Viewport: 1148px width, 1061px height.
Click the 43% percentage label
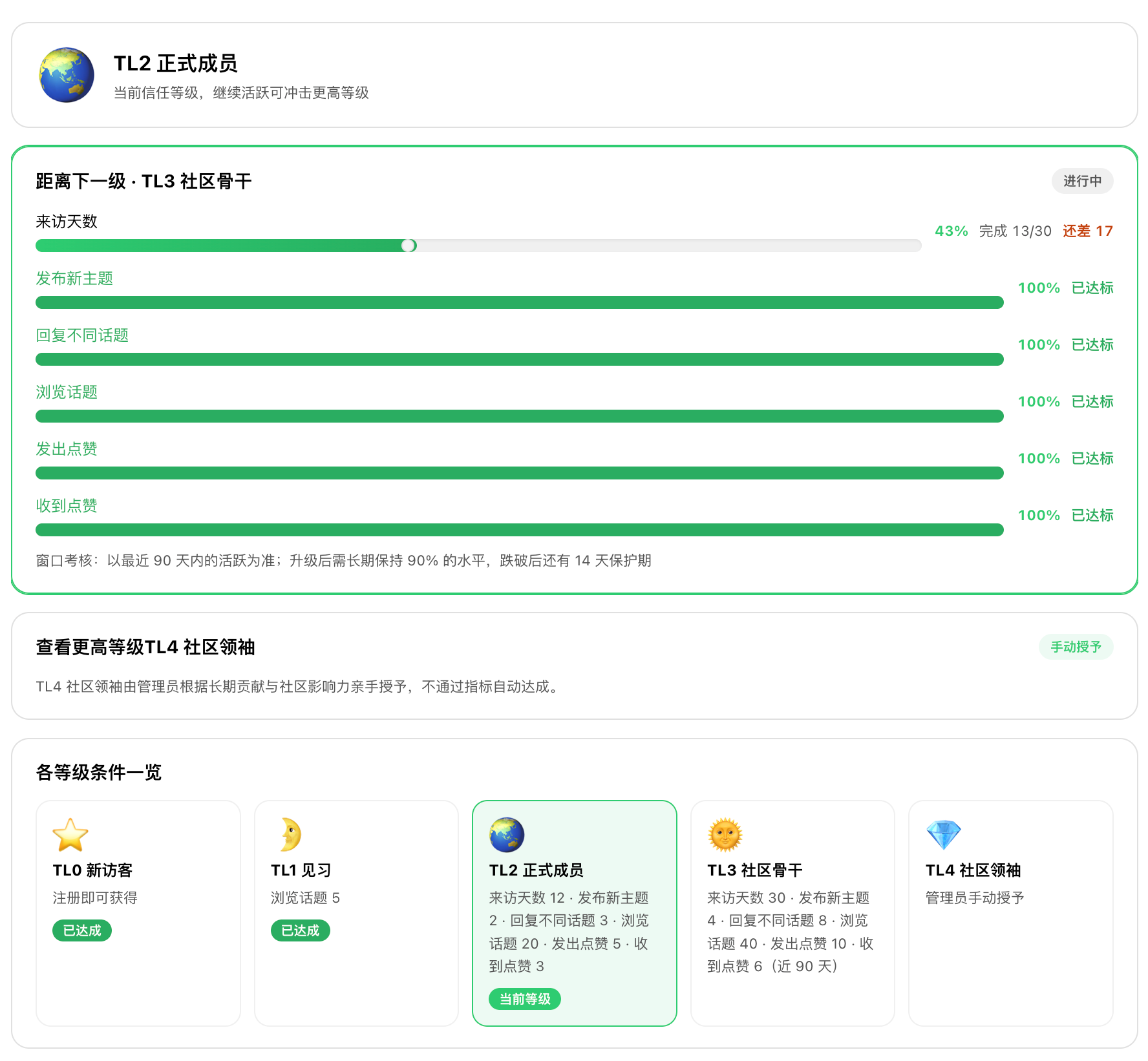tap(951, 231)
